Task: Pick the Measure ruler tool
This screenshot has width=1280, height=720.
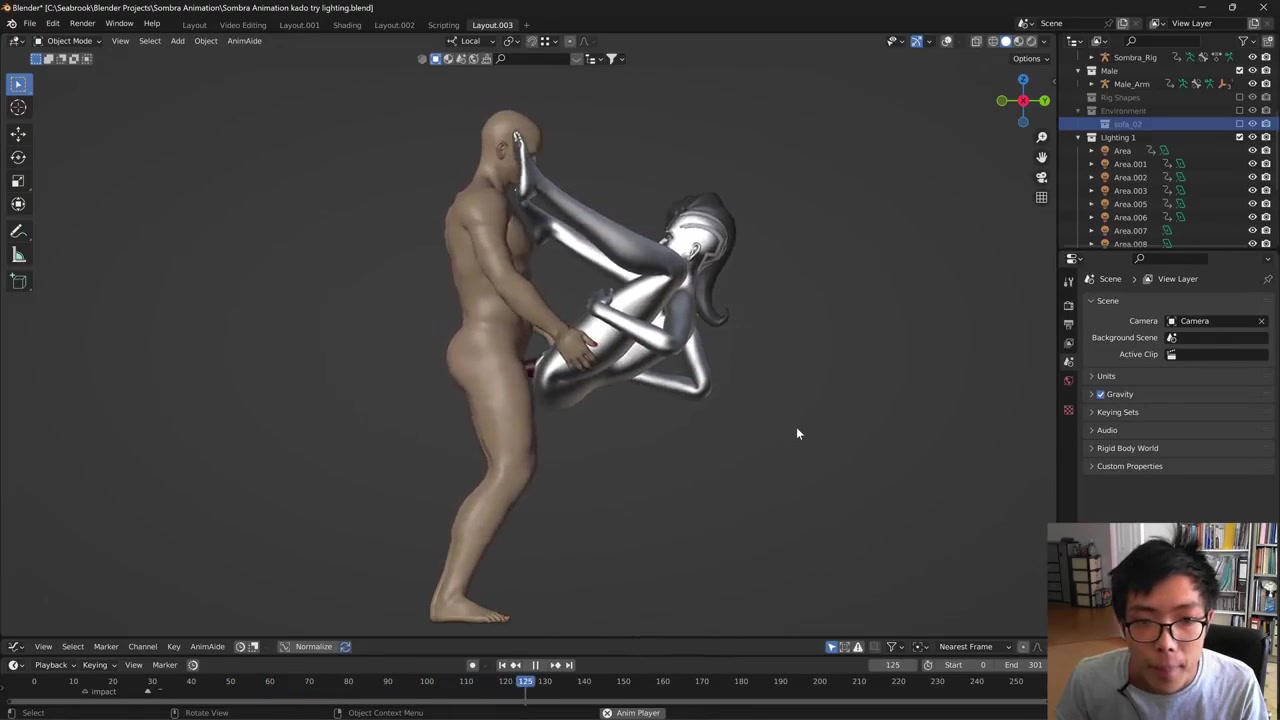Action: click(x=18, y=256)
